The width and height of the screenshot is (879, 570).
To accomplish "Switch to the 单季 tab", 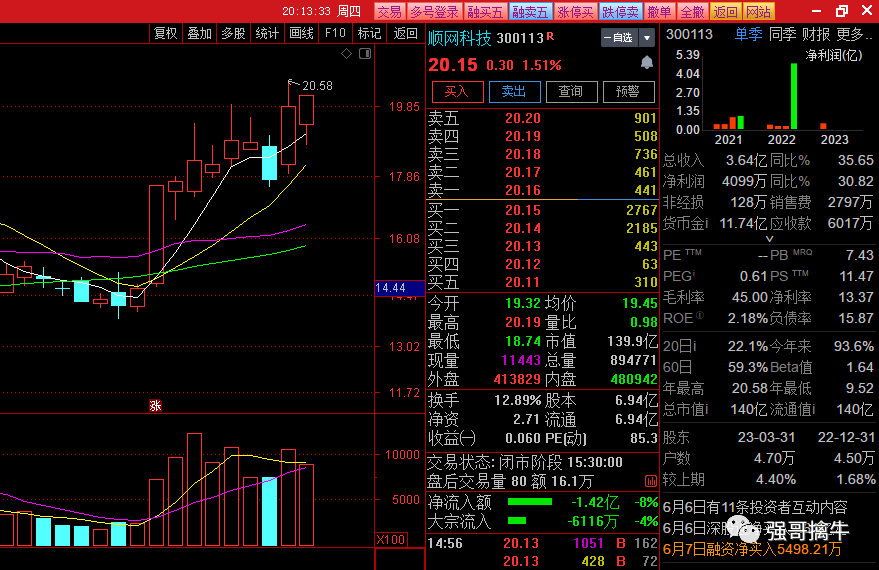I will (748, 35).
